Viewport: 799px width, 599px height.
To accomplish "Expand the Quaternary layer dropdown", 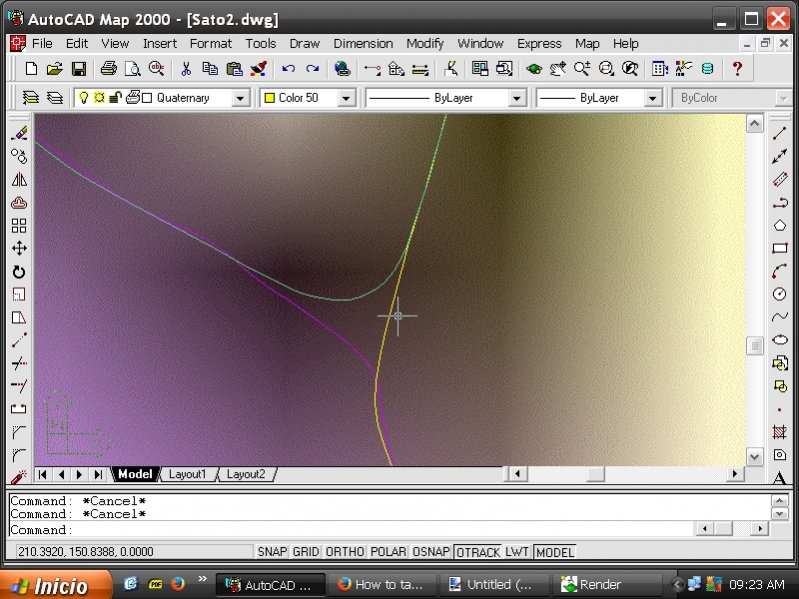I will coord(239,98).
